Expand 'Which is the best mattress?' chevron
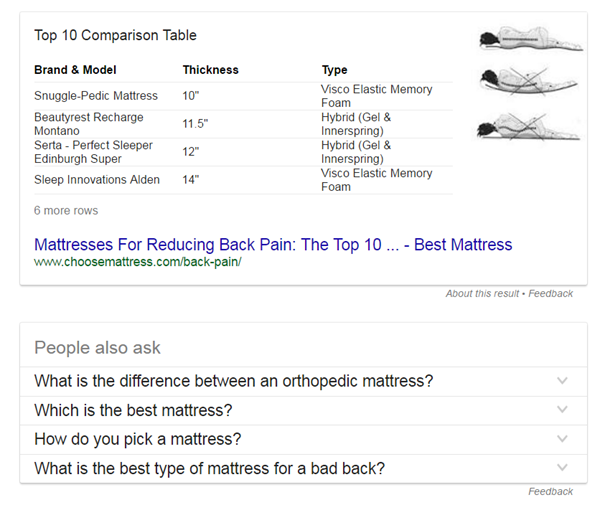Image resolution: width=600 pixels, height=505 pixels. 562,410
